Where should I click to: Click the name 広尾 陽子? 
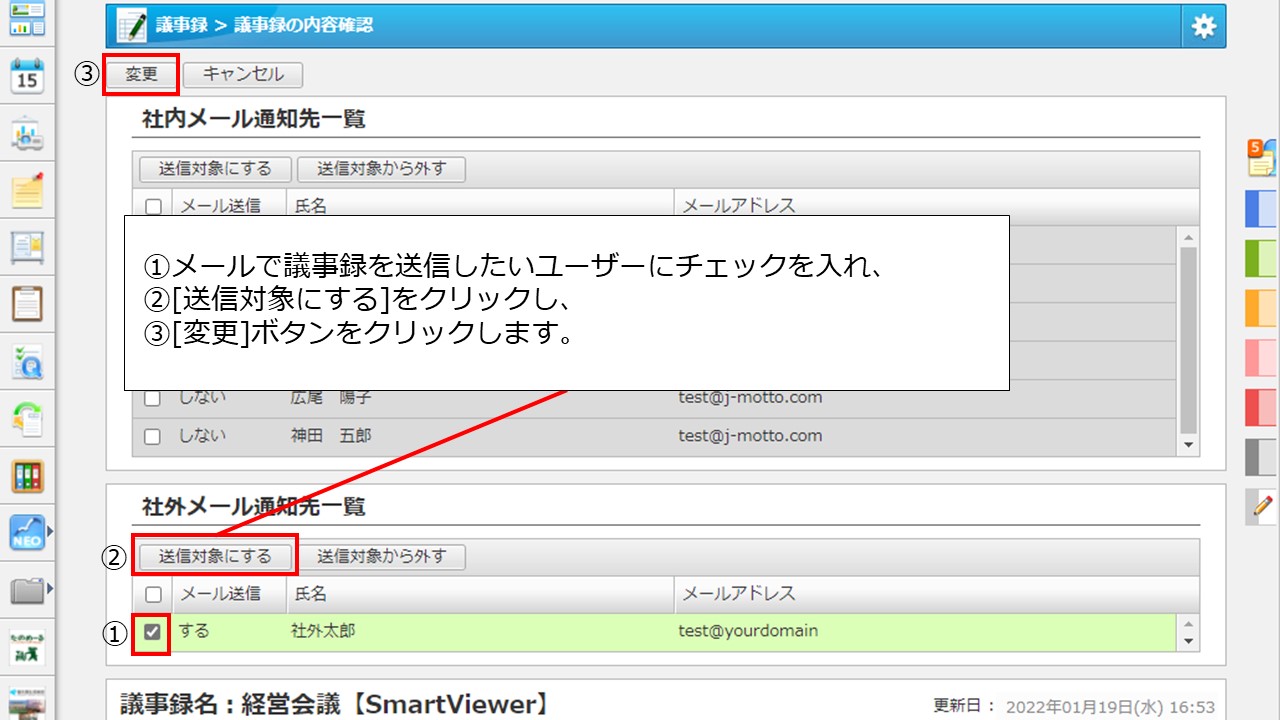pyautogui.click(x=331, y=398)
